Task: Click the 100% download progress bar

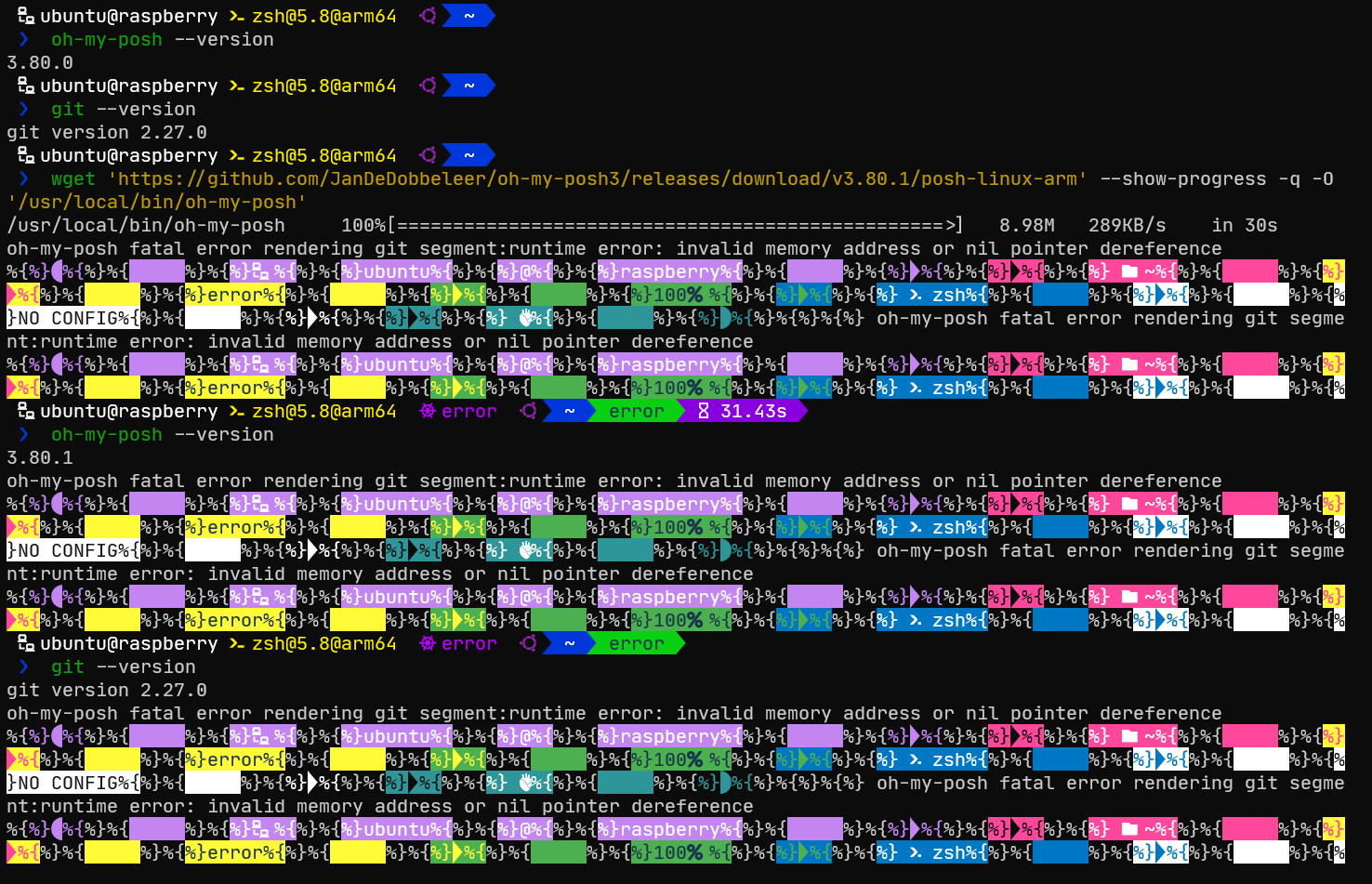Action: click(651, 224)
